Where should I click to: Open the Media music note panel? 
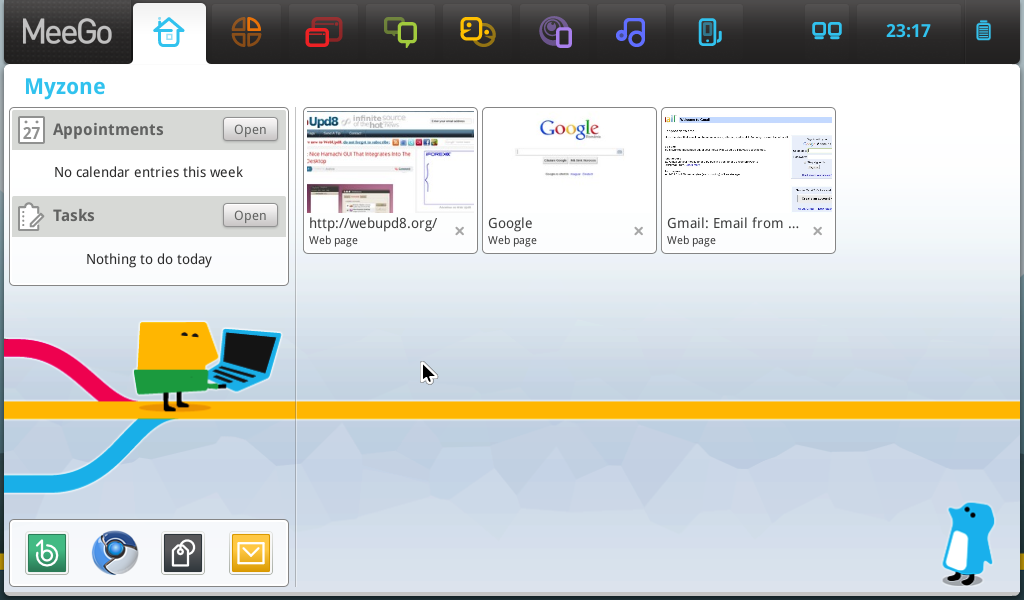631,32
